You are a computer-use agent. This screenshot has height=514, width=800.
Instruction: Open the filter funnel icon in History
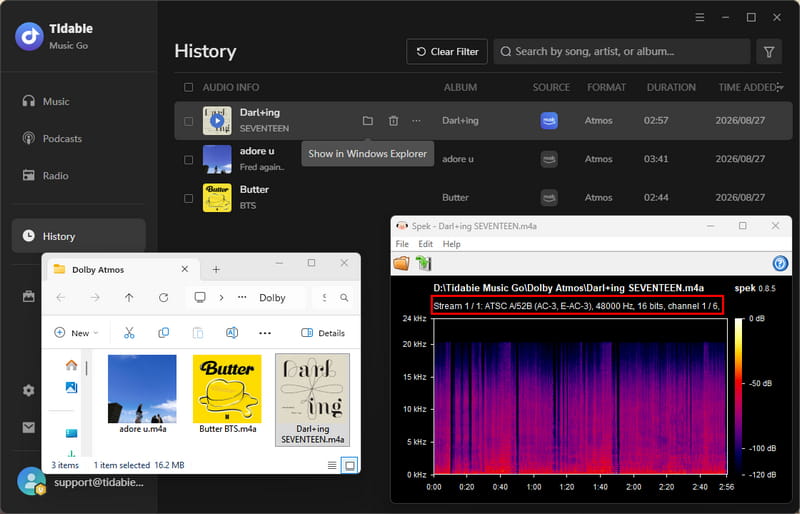[x=769, y=52]
